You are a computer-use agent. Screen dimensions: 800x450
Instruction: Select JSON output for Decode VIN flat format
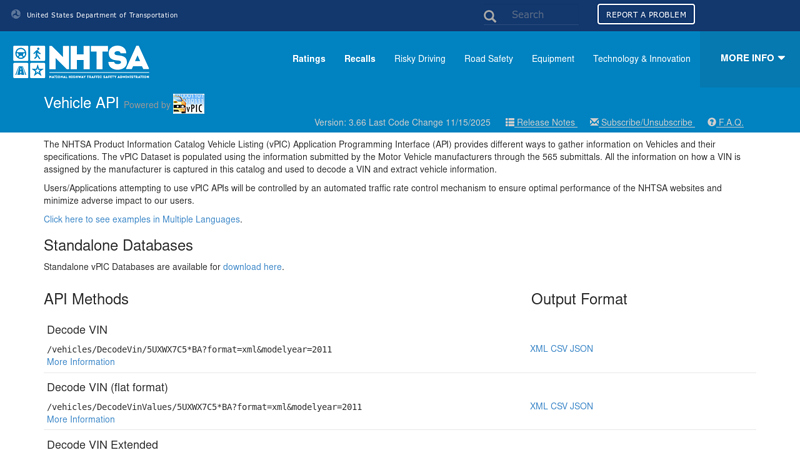(x=582, y=406)
